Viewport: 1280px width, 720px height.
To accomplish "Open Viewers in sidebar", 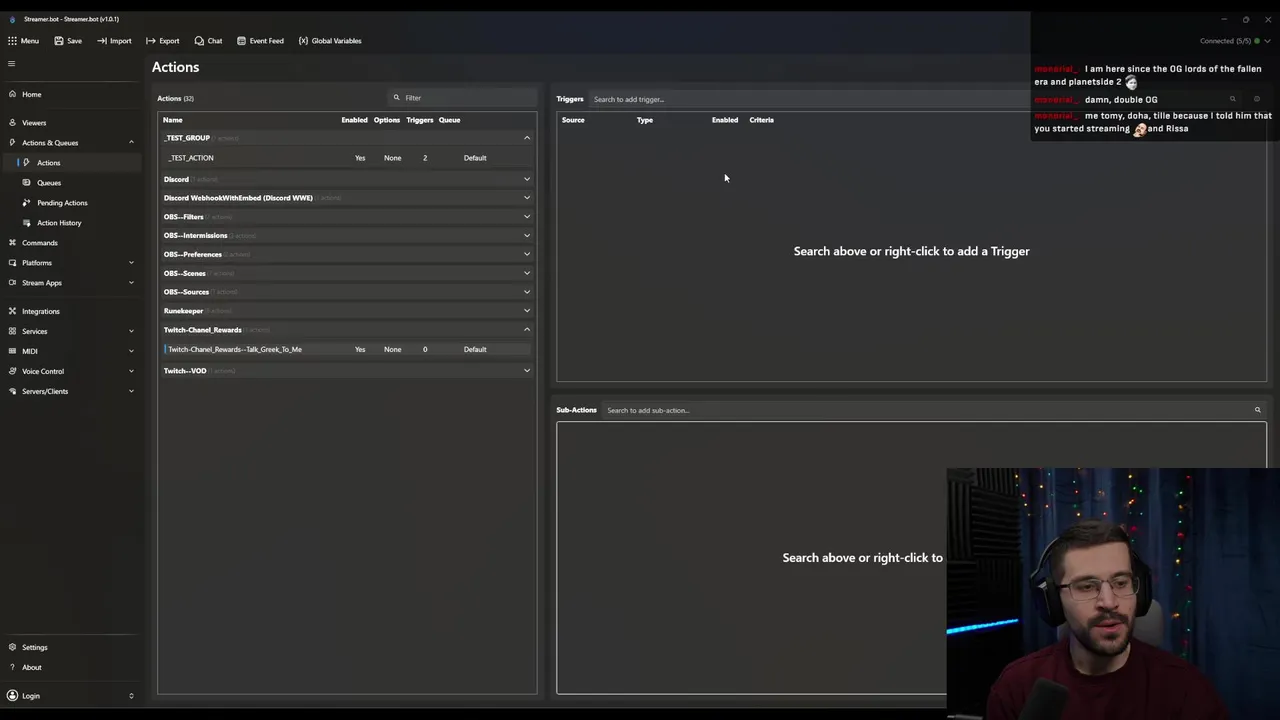I will tap(70, 123).
